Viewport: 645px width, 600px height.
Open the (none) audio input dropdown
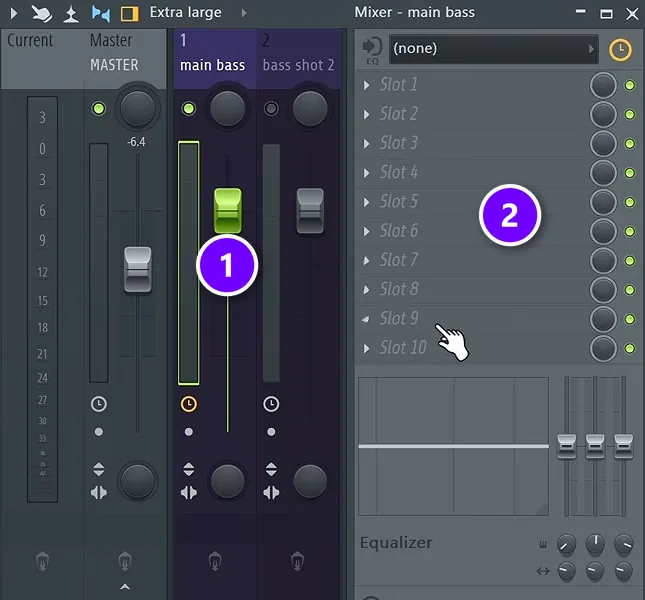494,49
